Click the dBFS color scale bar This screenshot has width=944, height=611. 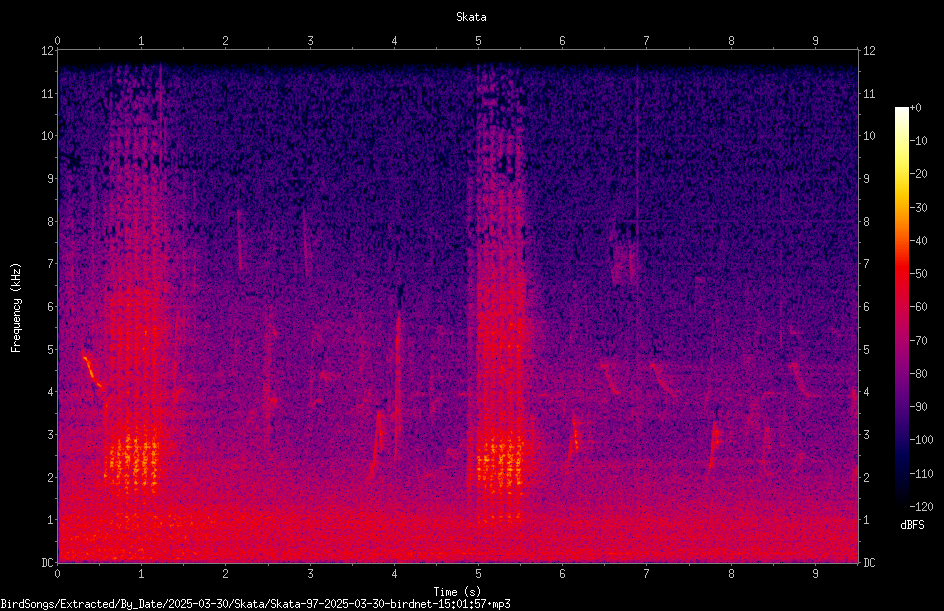pos(902,306)
